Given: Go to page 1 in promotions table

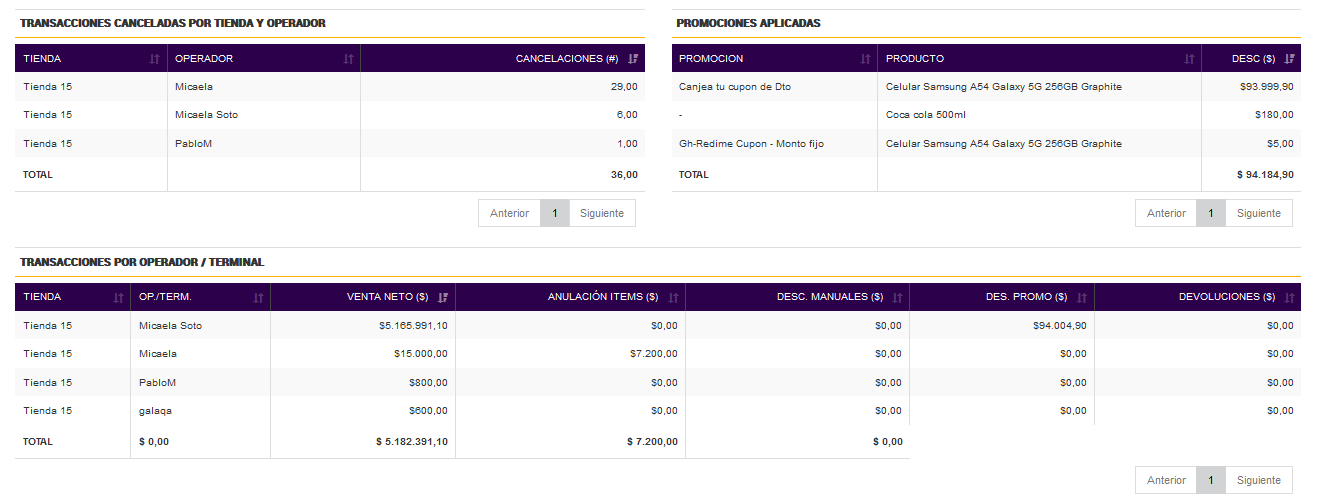Looking at the screenshot, I should pos(1211,213).
